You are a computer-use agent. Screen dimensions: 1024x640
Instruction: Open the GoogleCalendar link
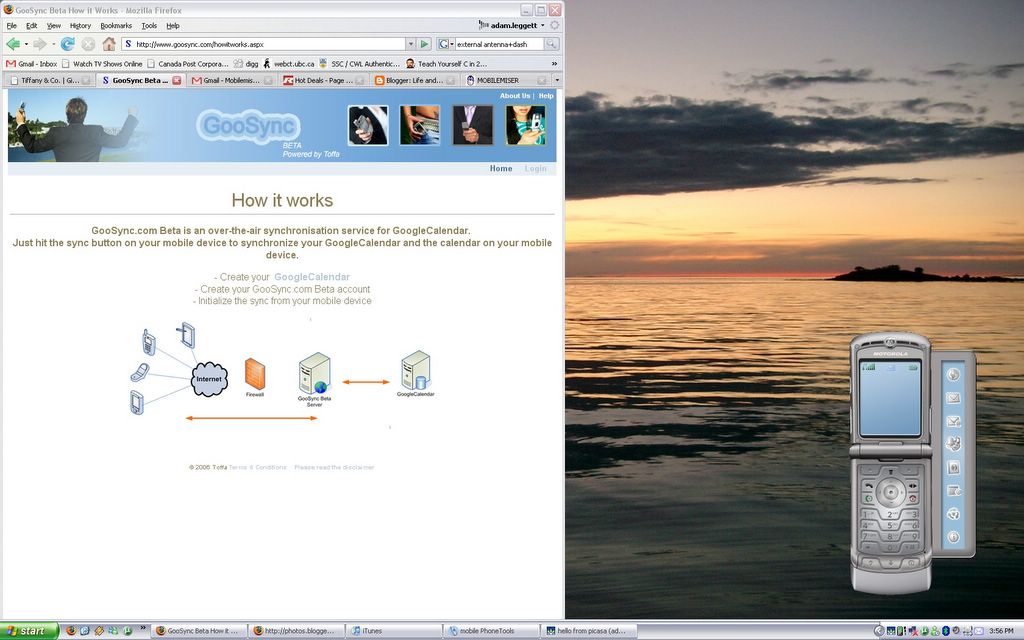click(312, 277)
